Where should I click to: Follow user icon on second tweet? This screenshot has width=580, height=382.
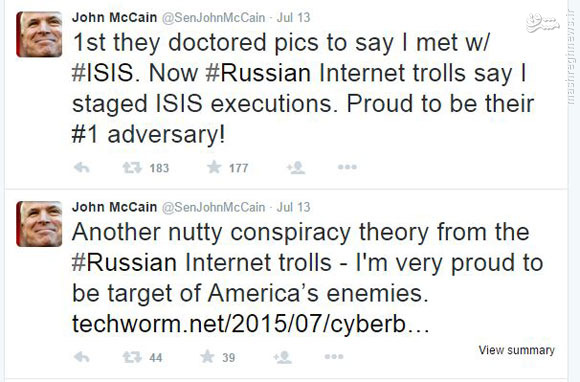click(283, 357)
